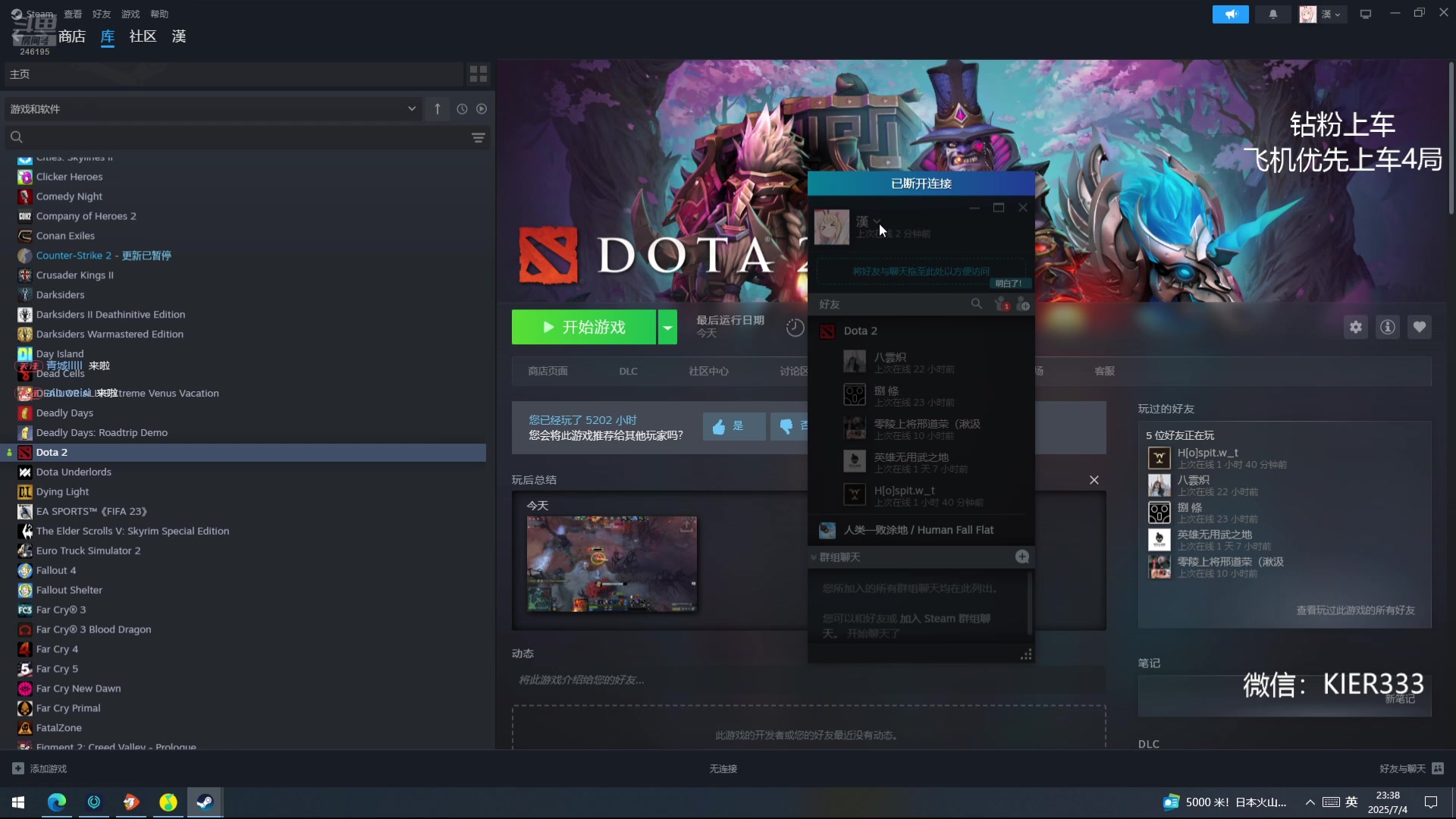Start Dota 2 with the green play button
The width and height of the screenshot is (1456, 819).
[584, 328]
